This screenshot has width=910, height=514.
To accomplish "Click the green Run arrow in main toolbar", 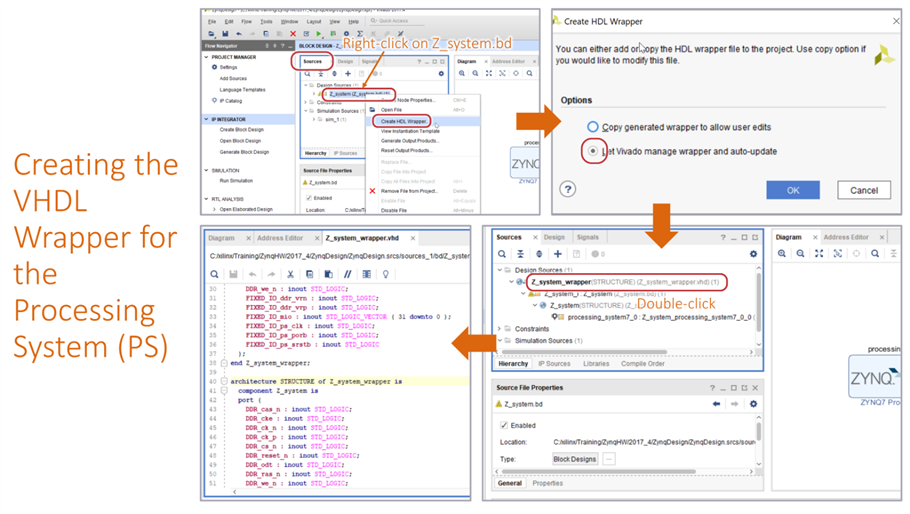I will [x=319, y=34].
